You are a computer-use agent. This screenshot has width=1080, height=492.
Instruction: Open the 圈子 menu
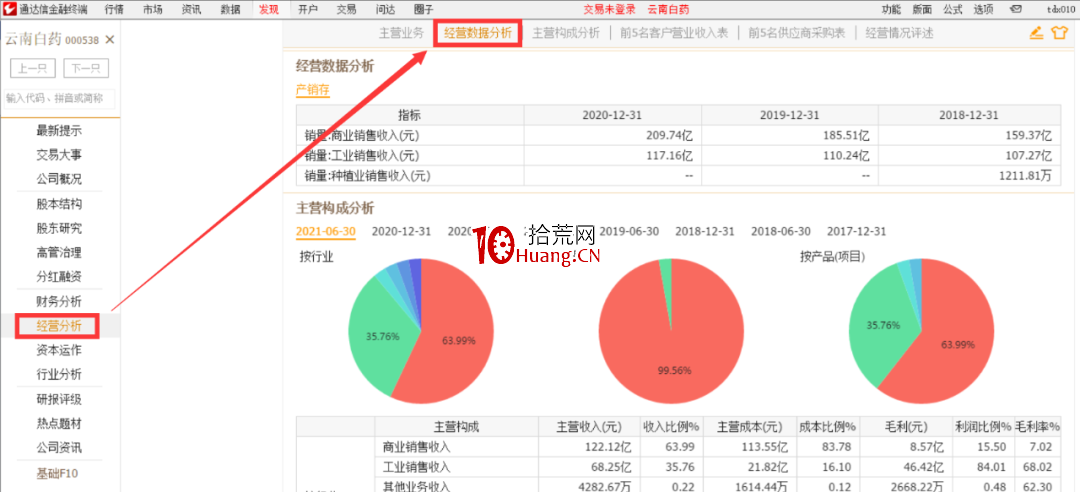pyautogui.click(x=424, y=9)
